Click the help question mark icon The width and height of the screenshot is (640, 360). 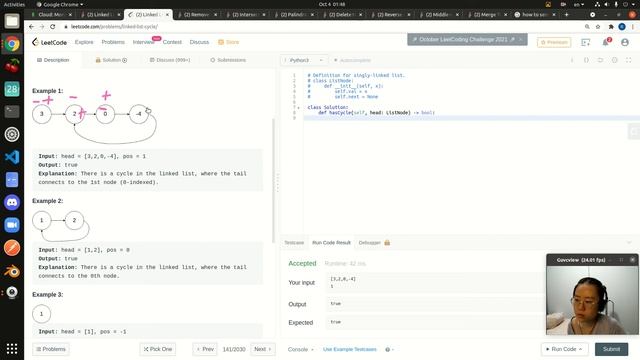click(x=387, y=349)
